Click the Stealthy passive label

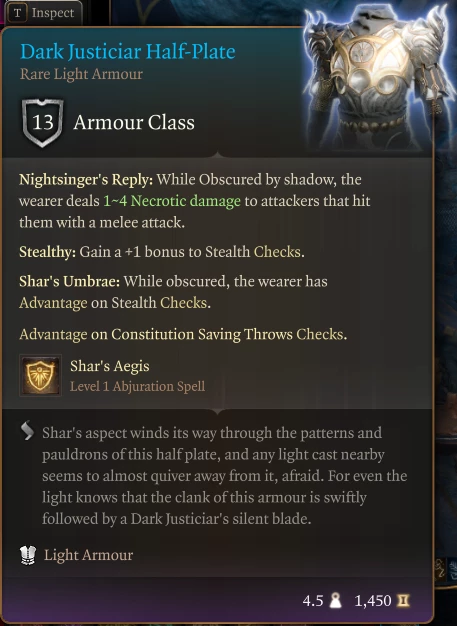point(47,252)
